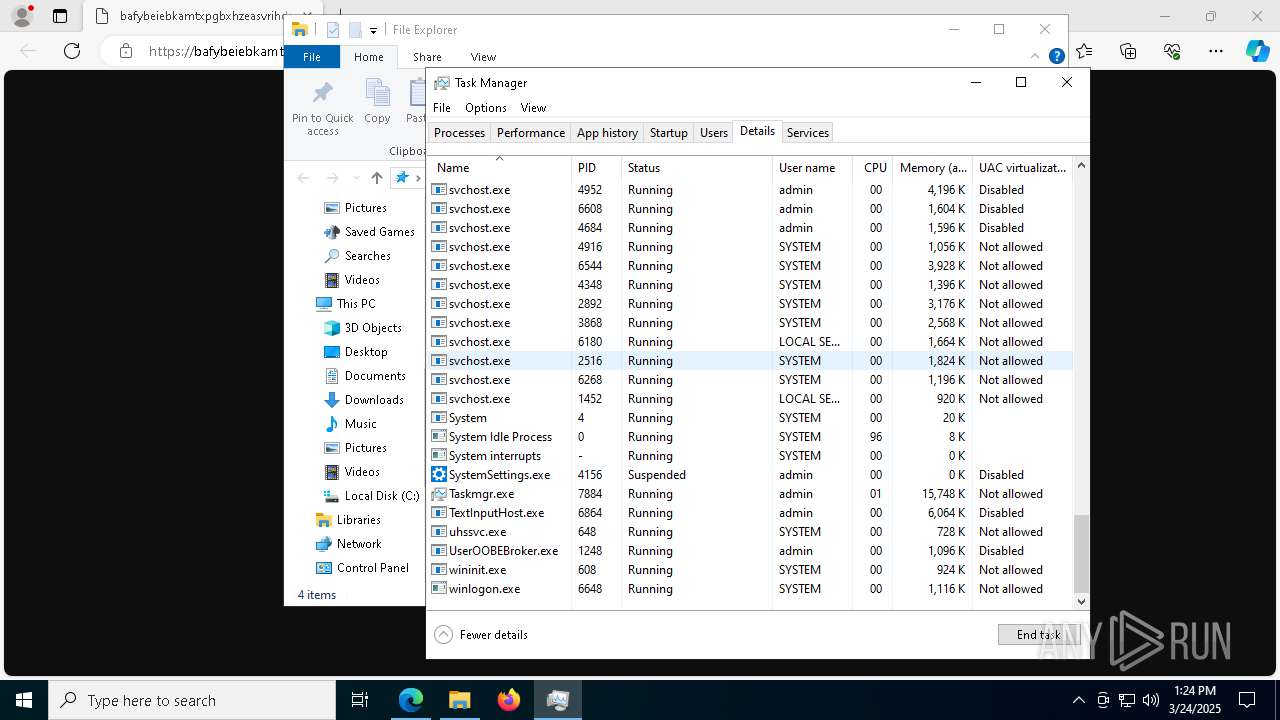Open Task Manager Options menu
The image size is (1280, 720).
pyautogui.click(x=486, y=108)
